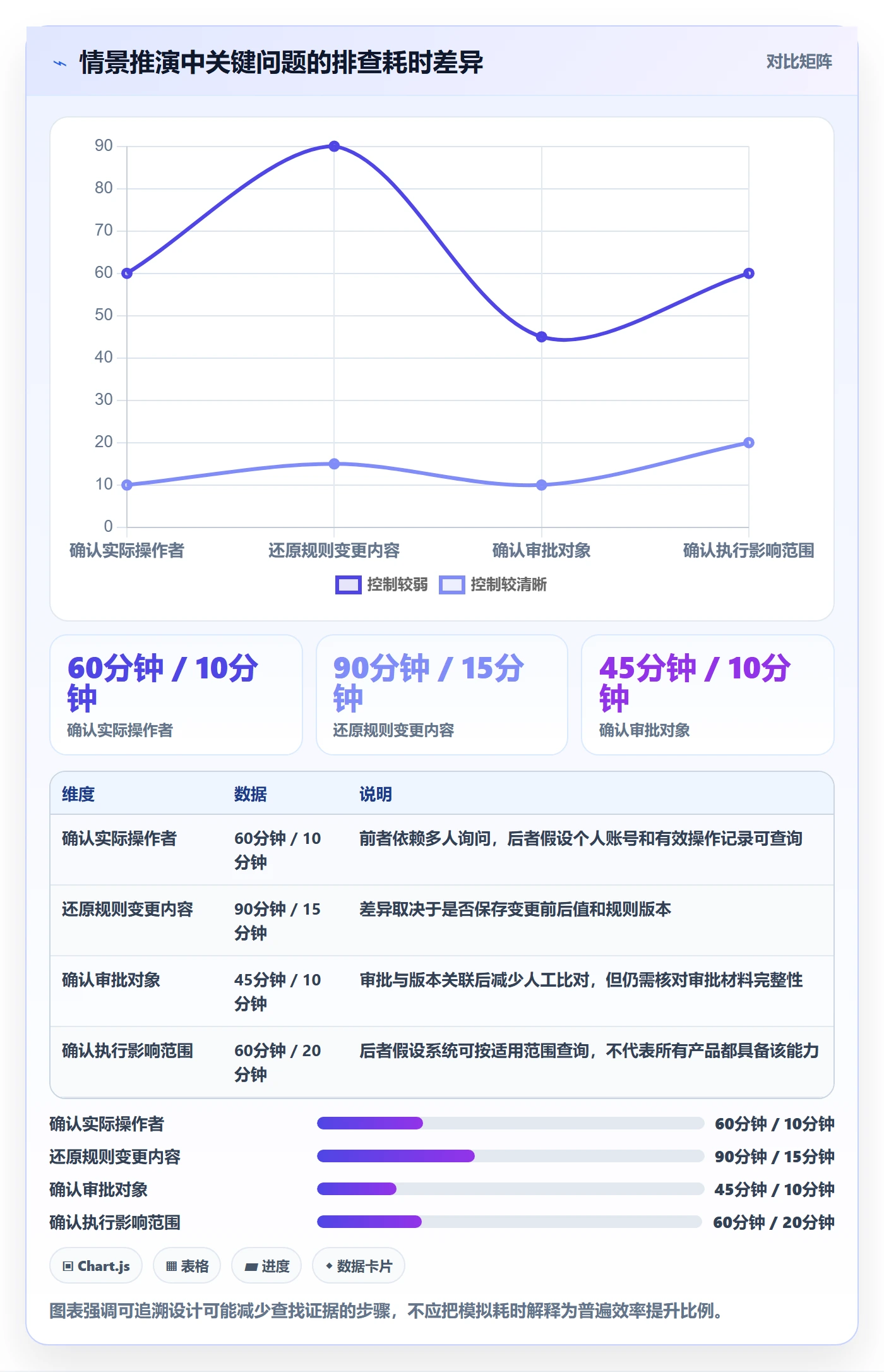Select the 进度 tag chip
This screenshot has height=1372, width=884.
click(266, 1266)
